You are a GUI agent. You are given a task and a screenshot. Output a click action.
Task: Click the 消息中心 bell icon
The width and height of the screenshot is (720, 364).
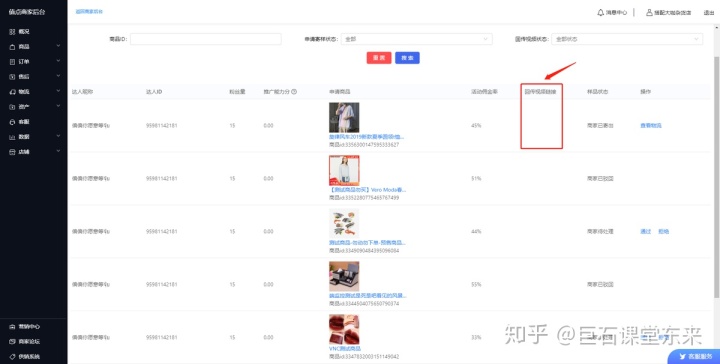[600, 12]
